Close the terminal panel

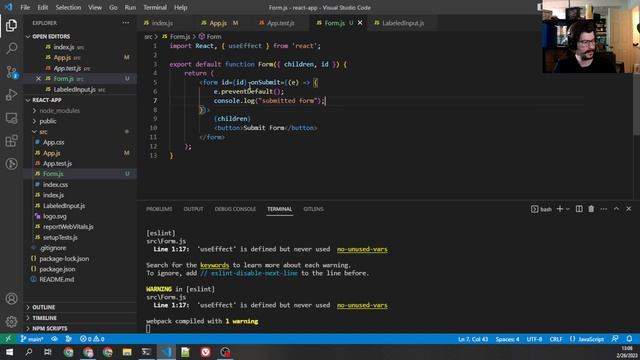click(629, 209)
